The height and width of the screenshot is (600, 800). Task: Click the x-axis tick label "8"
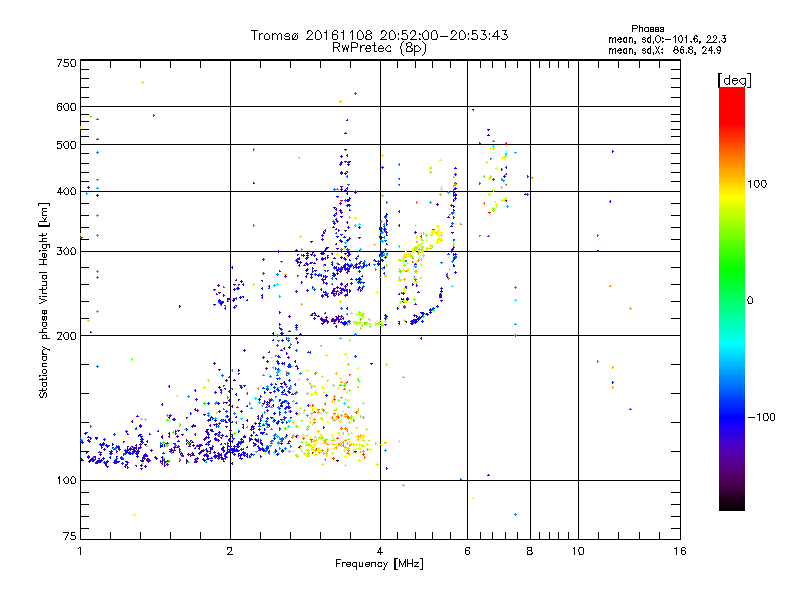[530, 551]
